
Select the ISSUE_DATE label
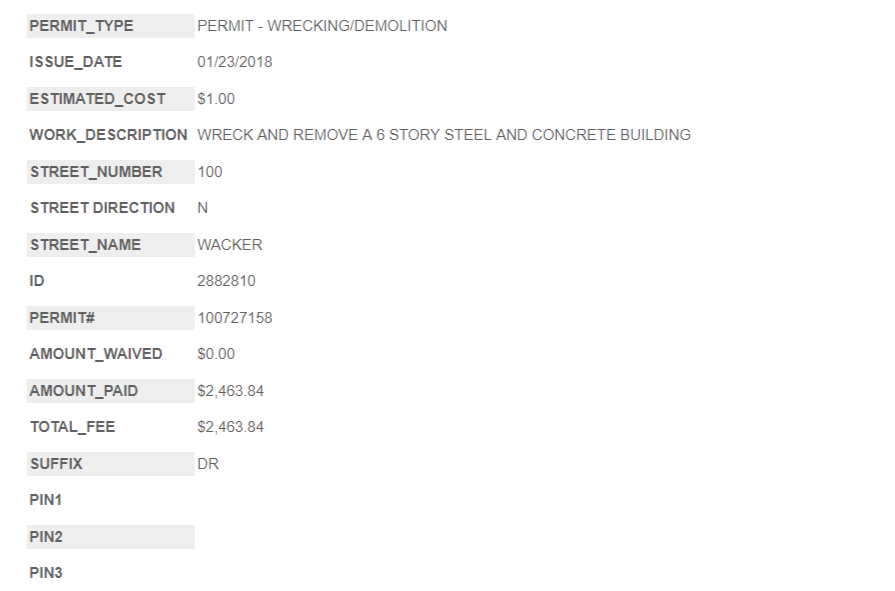76,62
